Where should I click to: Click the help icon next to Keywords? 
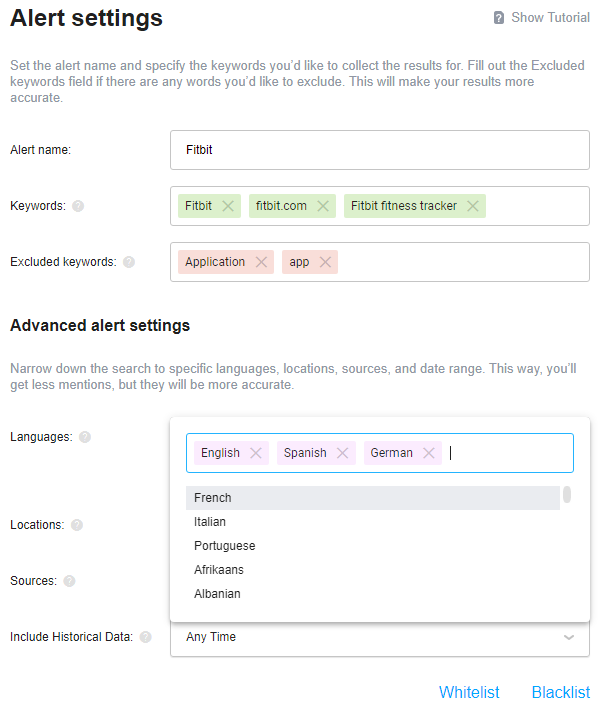(78, 206)
